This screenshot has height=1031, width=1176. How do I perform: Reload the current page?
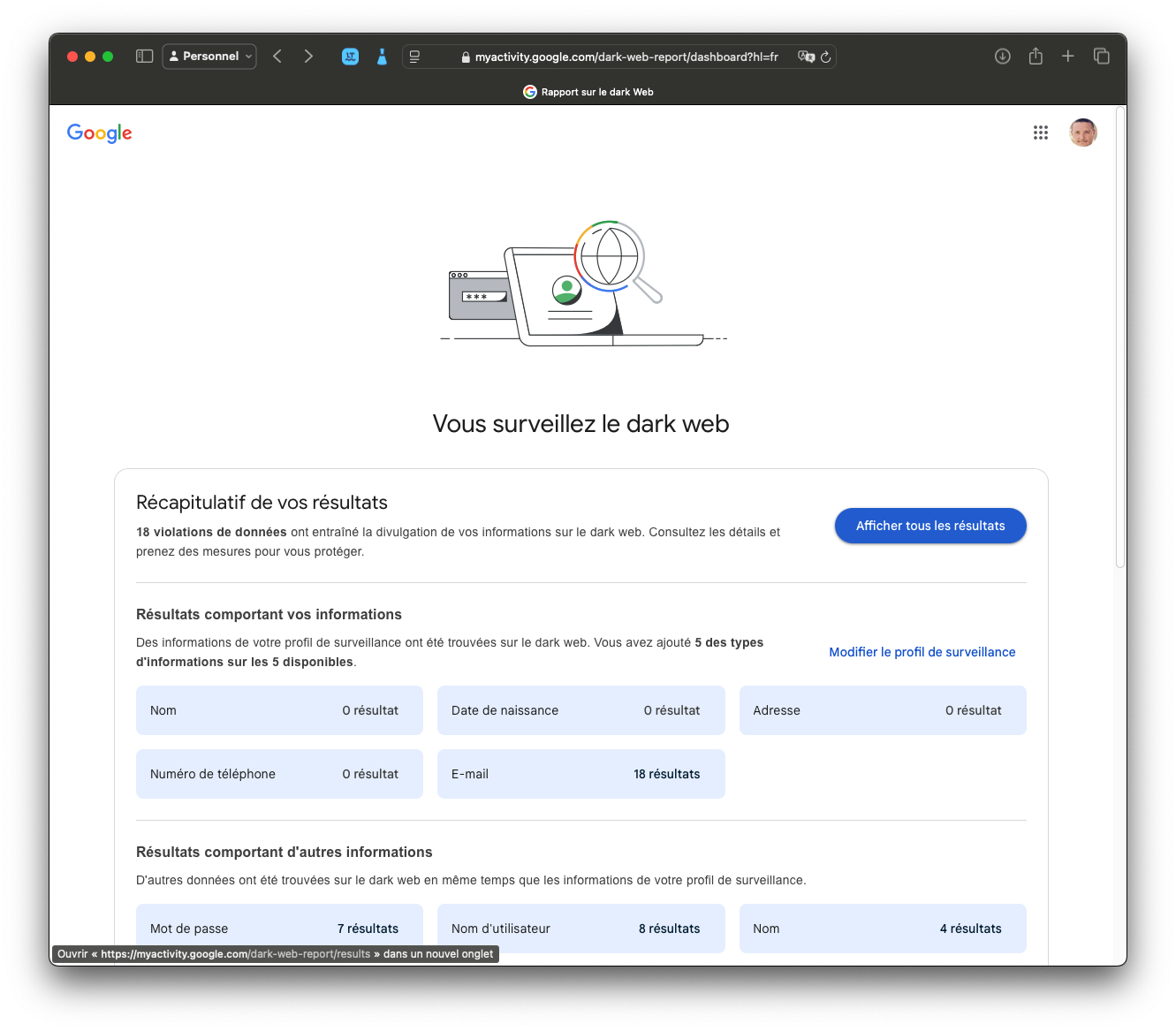pos(826,57)
